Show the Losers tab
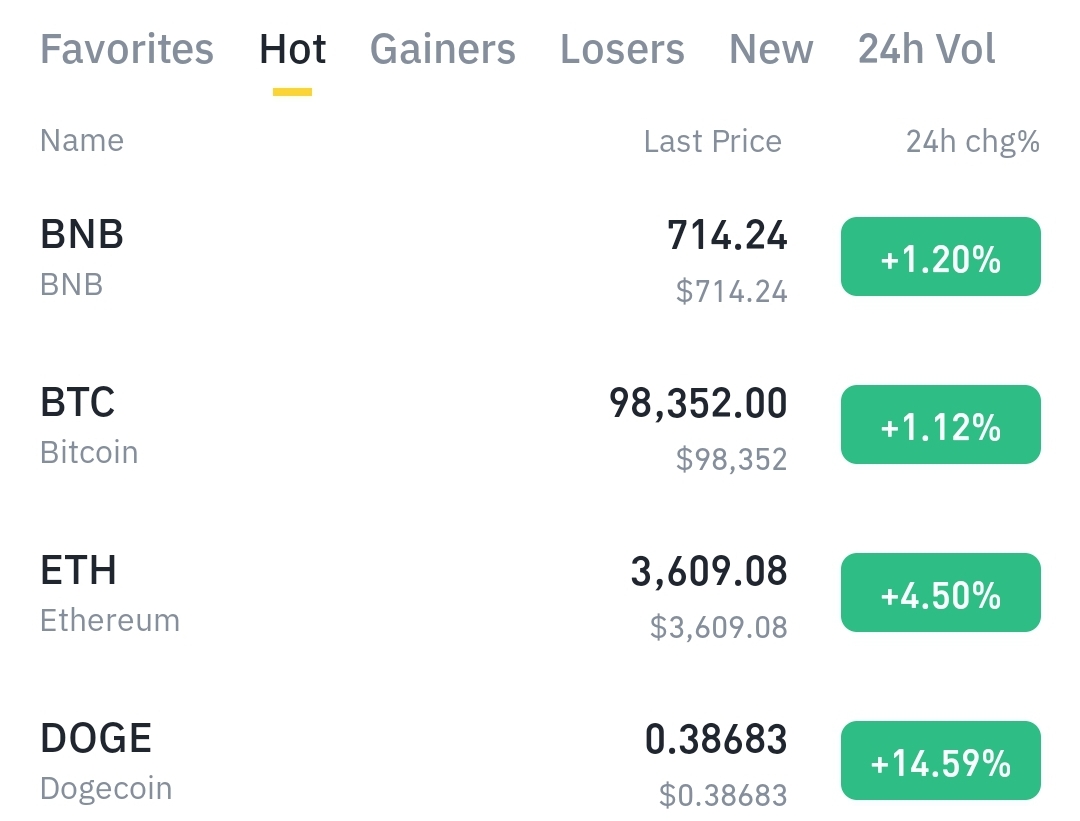This screenshot has height=821, width=1080. pyautogui.click(x=622, y=49)
